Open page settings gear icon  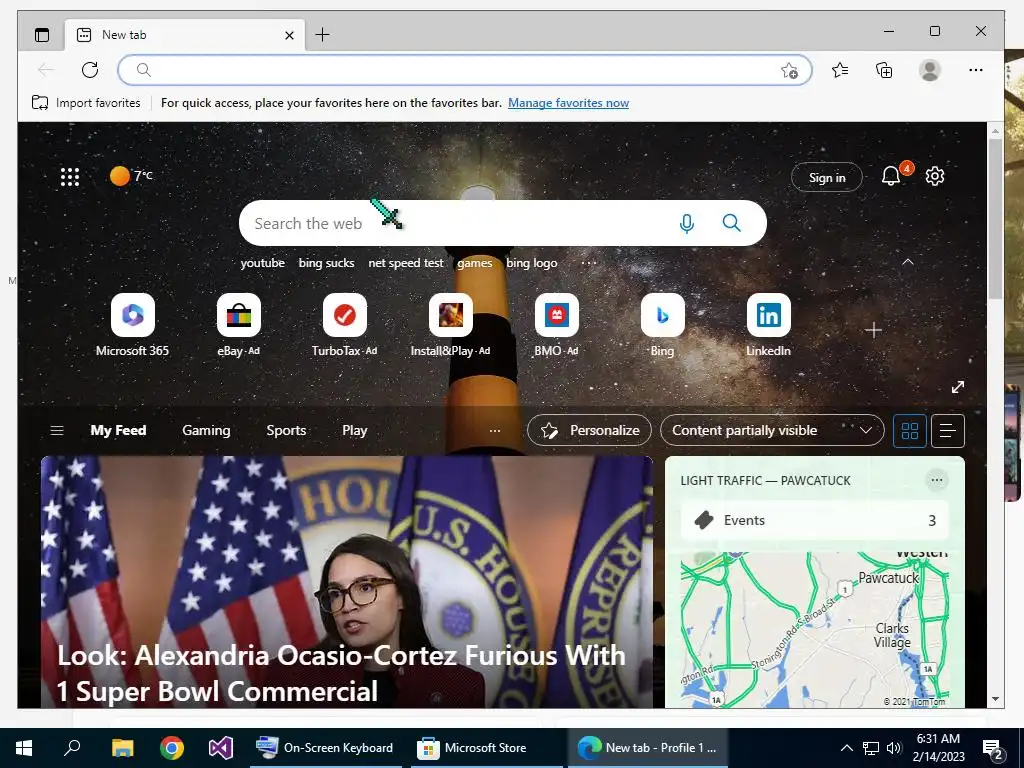(x=935, y=176)
